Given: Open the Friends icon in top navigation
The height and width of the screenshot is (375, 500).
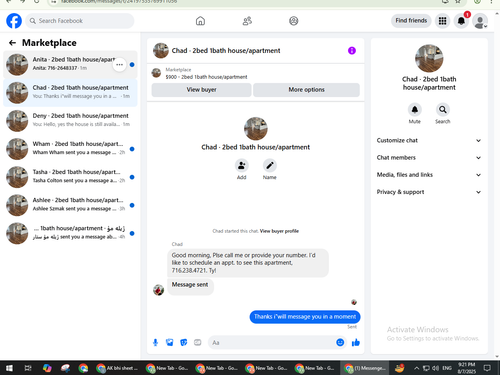Looking at the screenshot, I should (247, 21).
